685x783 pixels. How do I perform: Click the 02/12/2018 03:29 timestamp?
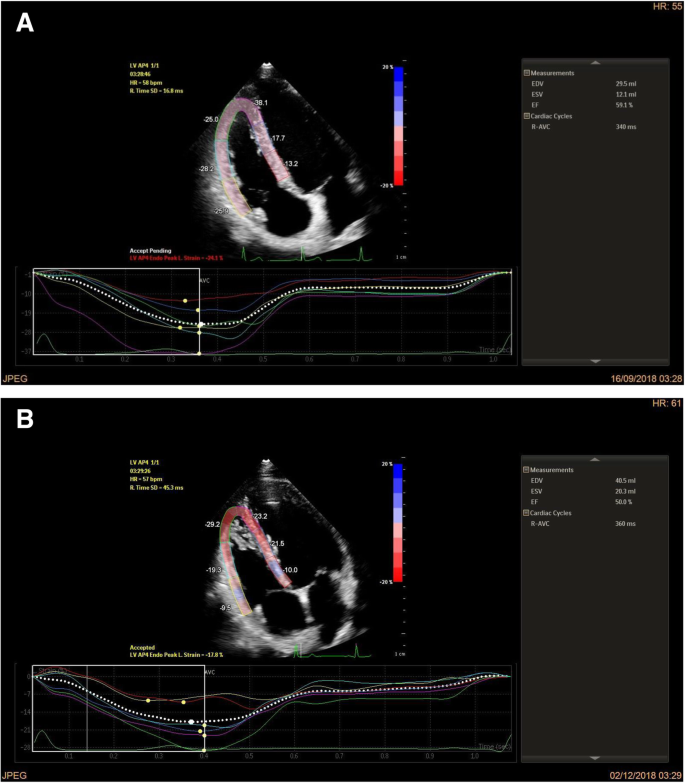point(647,776)
